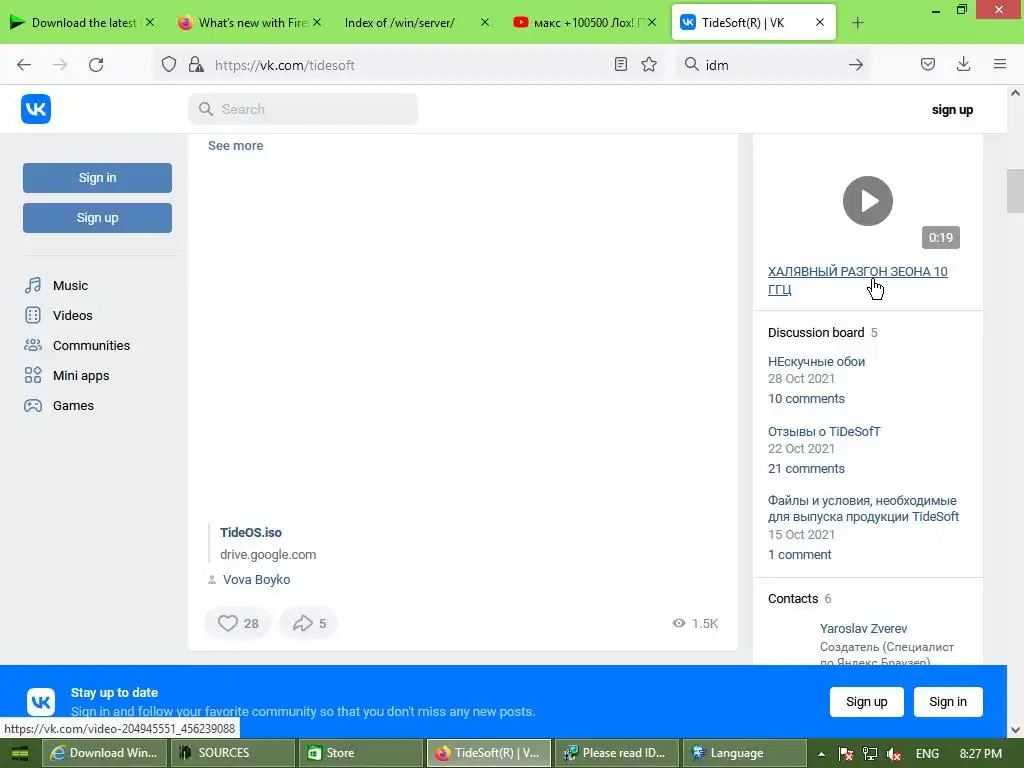Click the ENG input language indicator
This screenshot has width=1024, height=768.
click(927, 754)
